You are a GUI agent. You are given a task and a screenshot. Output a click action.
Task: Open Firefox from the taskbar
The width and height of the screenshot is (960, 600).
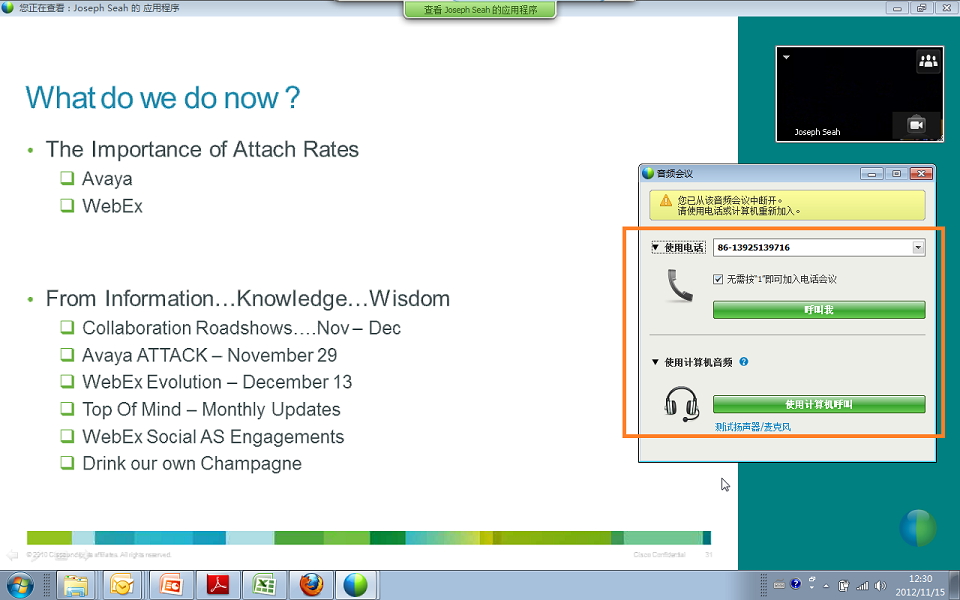pyautogui.click(x=310, y=584)
